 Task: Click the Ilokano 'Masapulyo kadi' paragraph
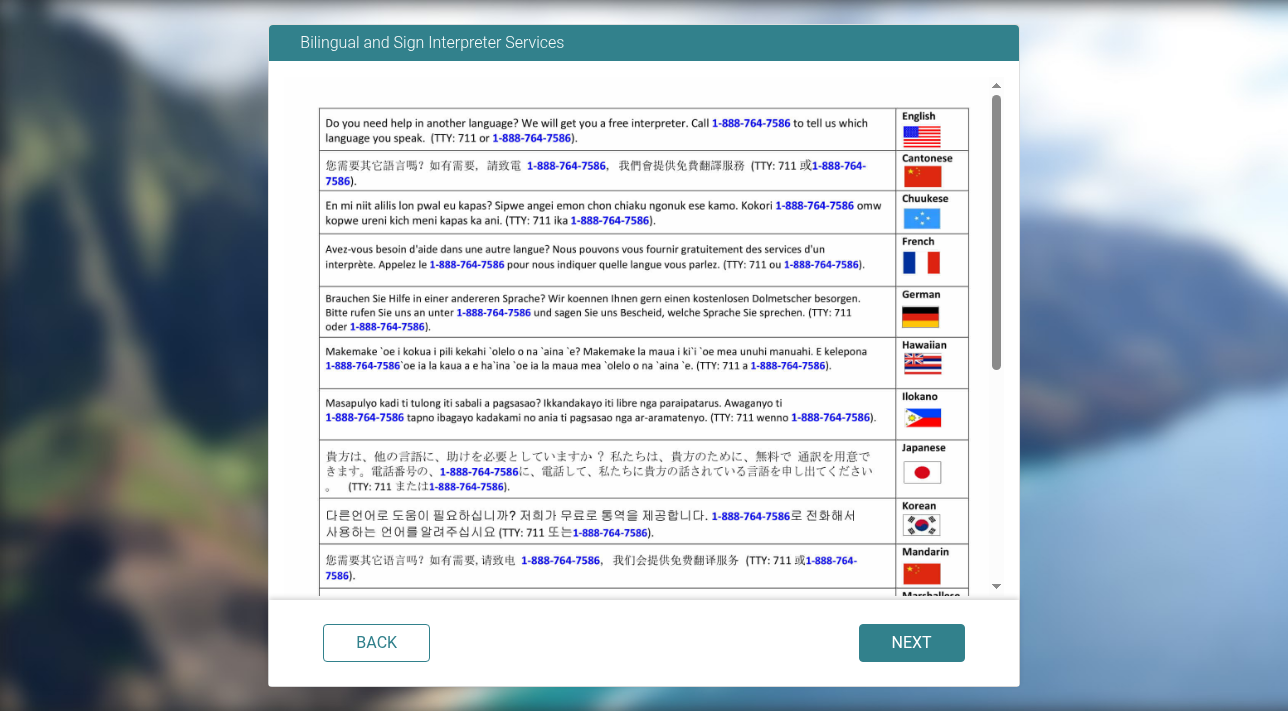click(x=600, y=410)
